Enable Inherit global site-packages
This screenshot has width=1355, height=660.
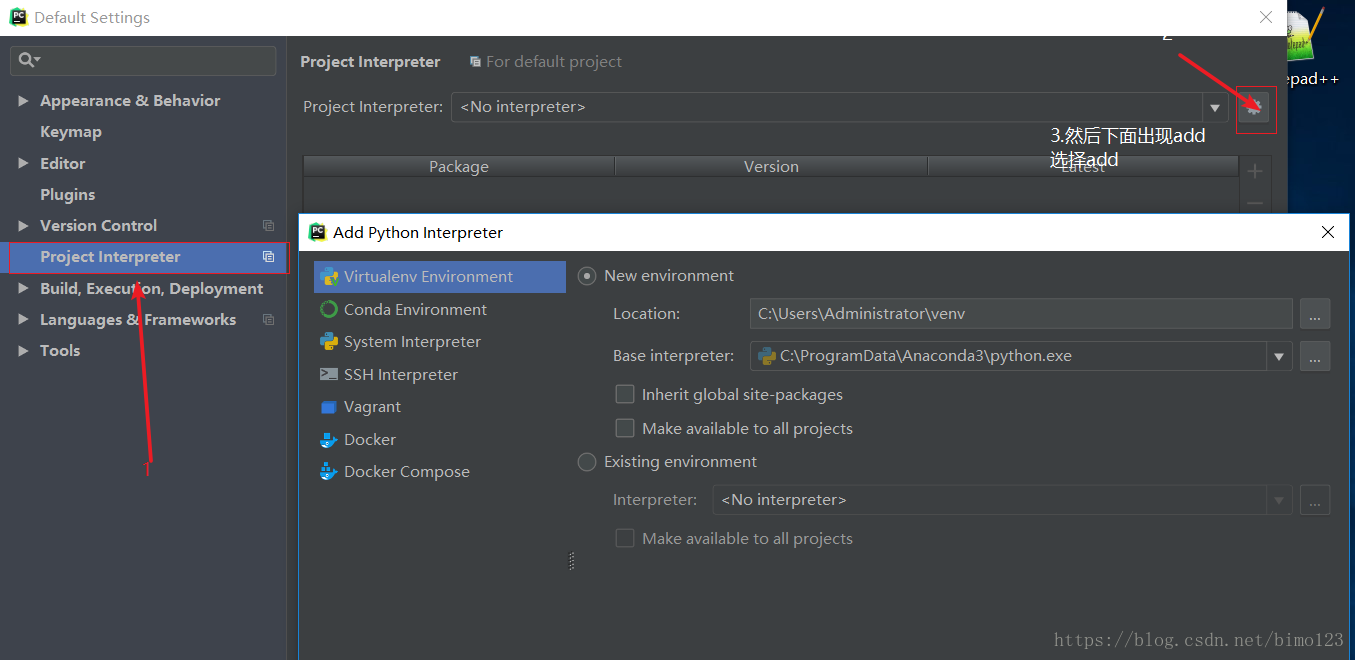(x=625, y=395)
